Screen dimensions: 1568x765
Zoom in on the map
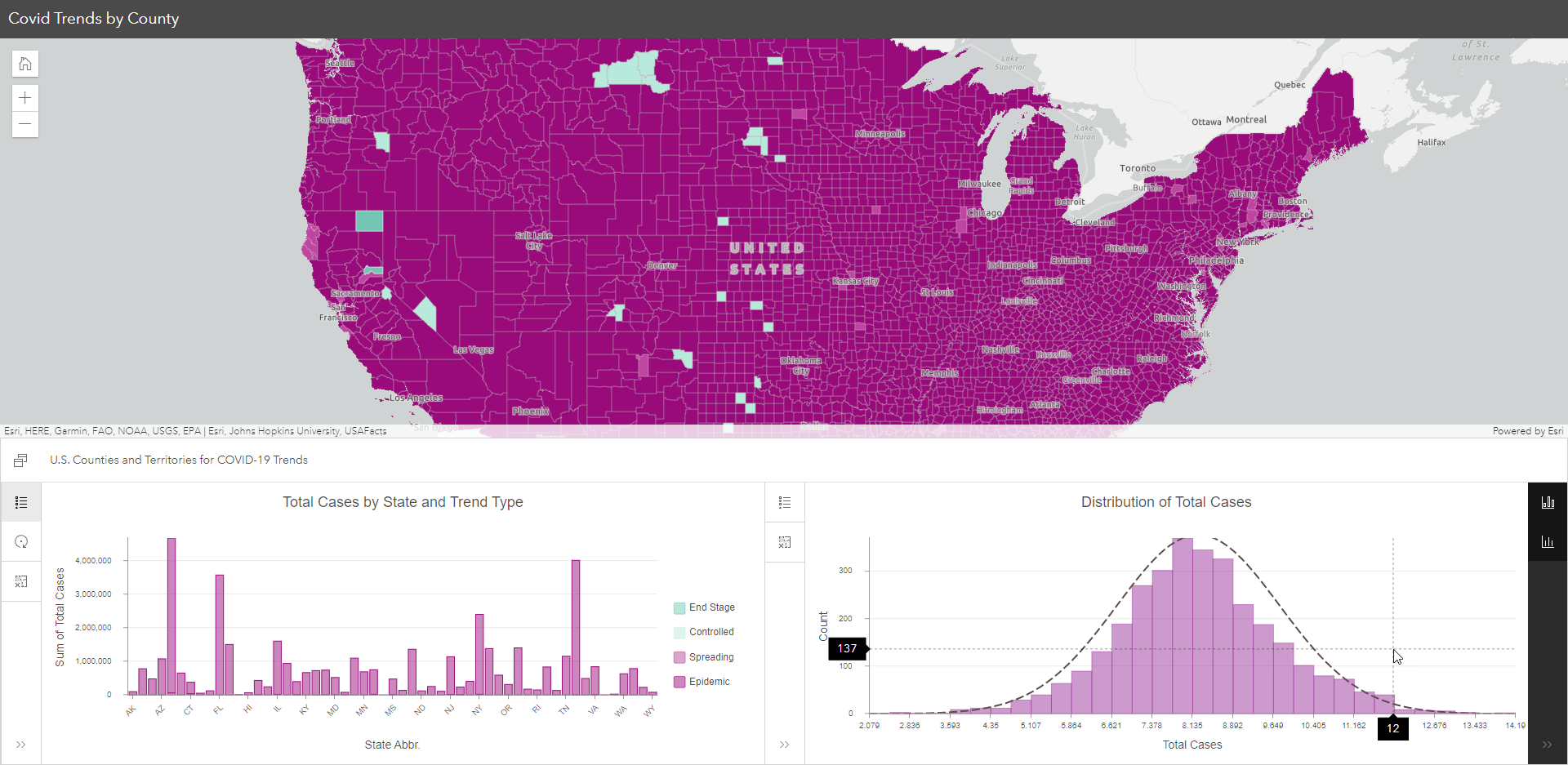tap(24, 97)
